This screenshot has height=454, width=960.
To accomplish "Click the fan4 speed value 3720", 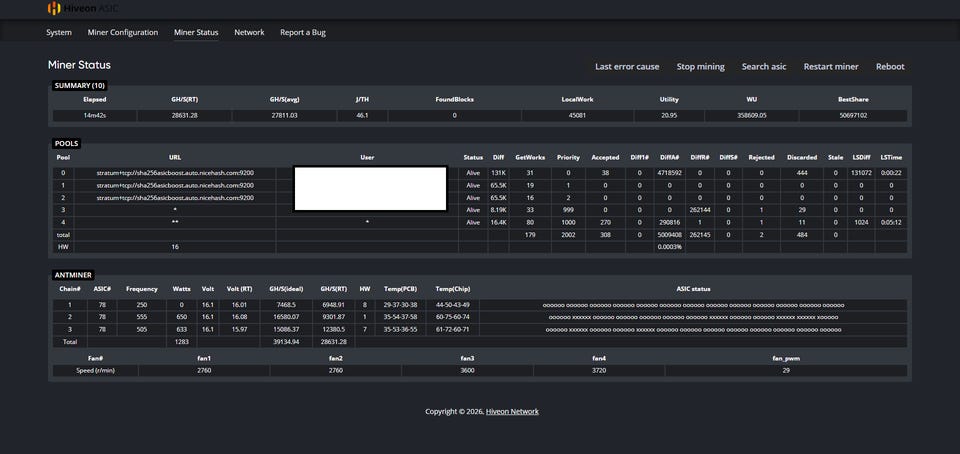I will tap(599, 370).
